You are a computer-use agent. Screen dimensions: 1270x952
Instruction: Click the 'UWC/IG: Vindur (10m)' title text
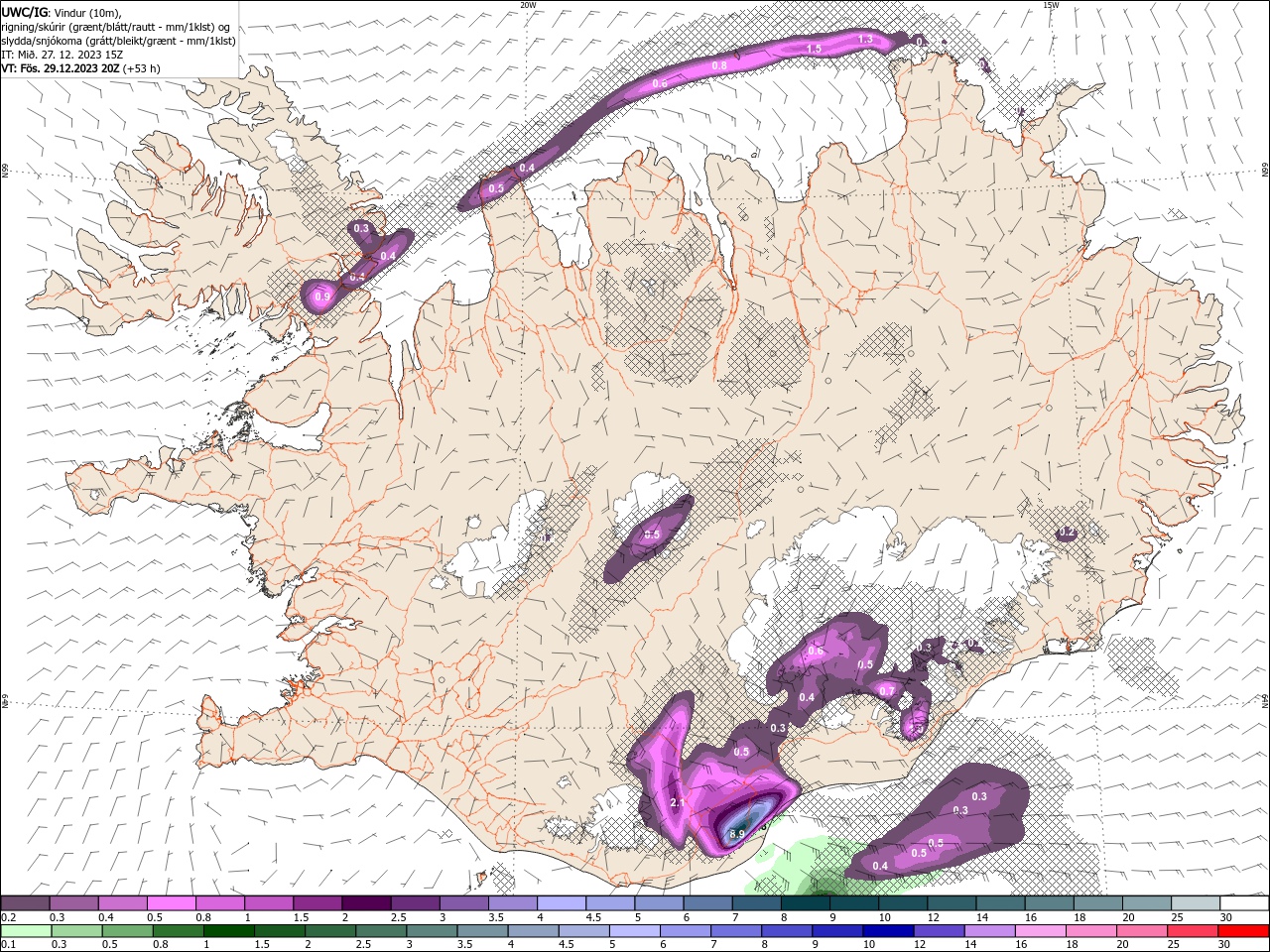[x=62, y=12]
